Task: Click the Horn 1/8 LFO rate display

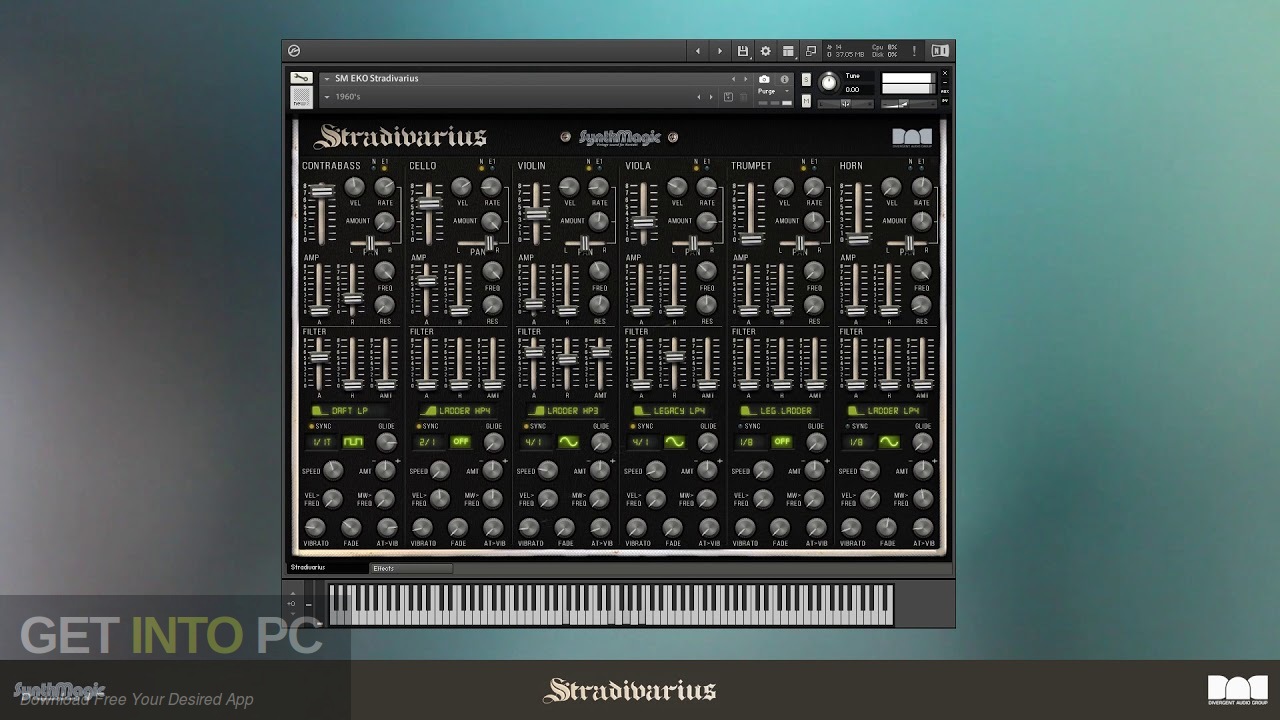Action: (x=858, y=442)
